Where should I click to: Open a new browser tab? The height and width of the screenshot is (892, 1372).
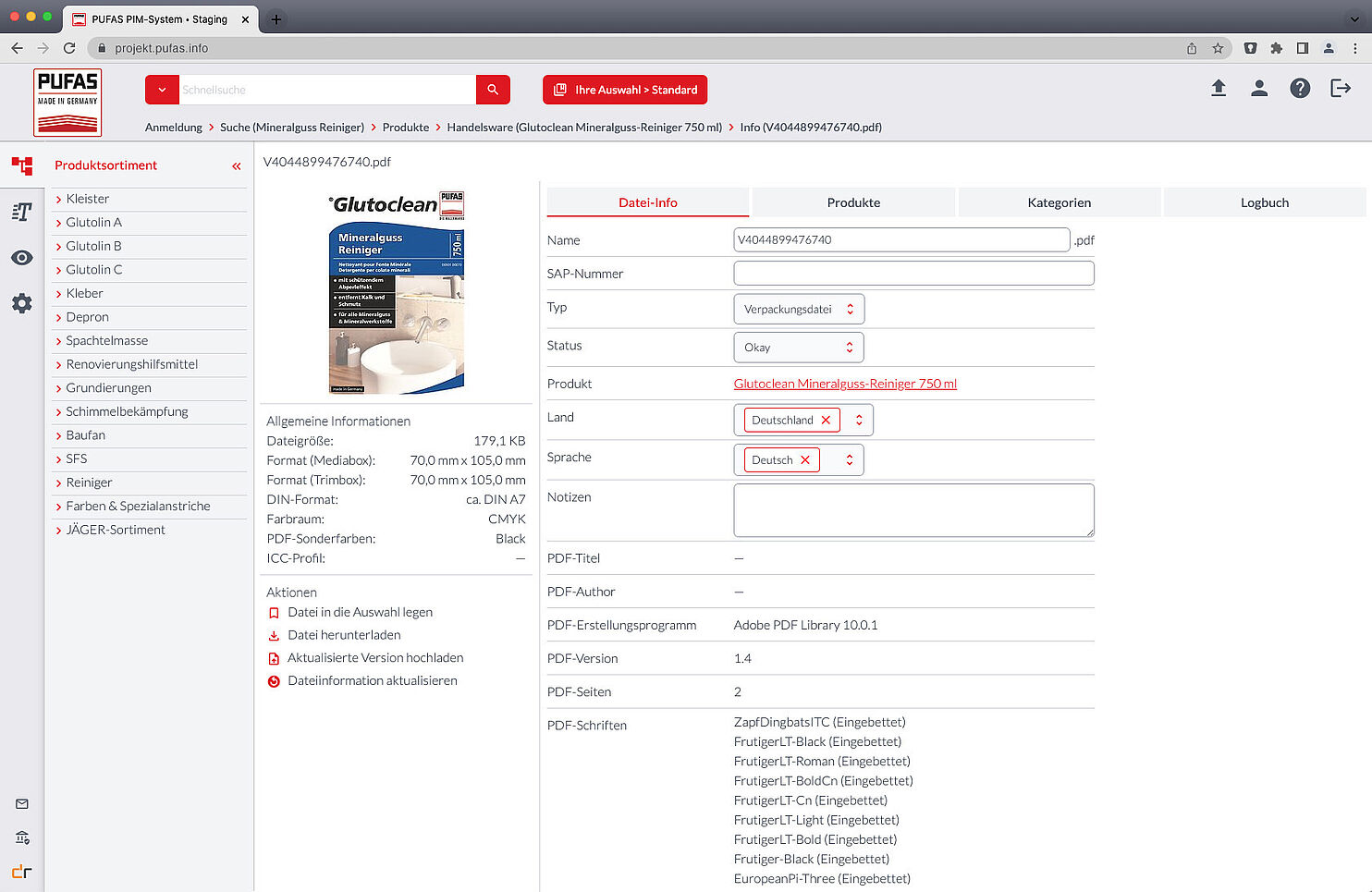click(276, 18)
